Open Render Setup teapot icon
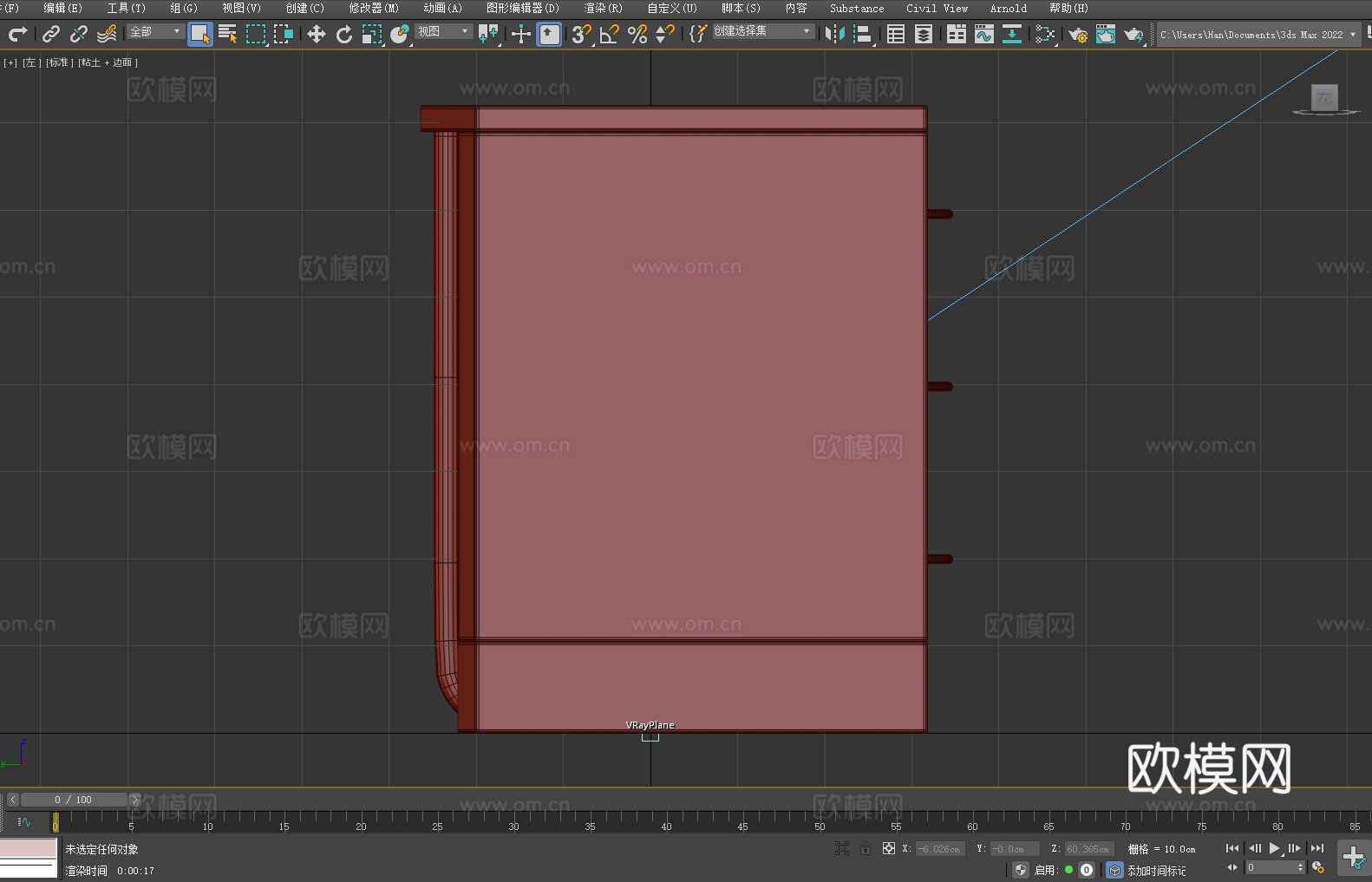 pos(1078,34)
